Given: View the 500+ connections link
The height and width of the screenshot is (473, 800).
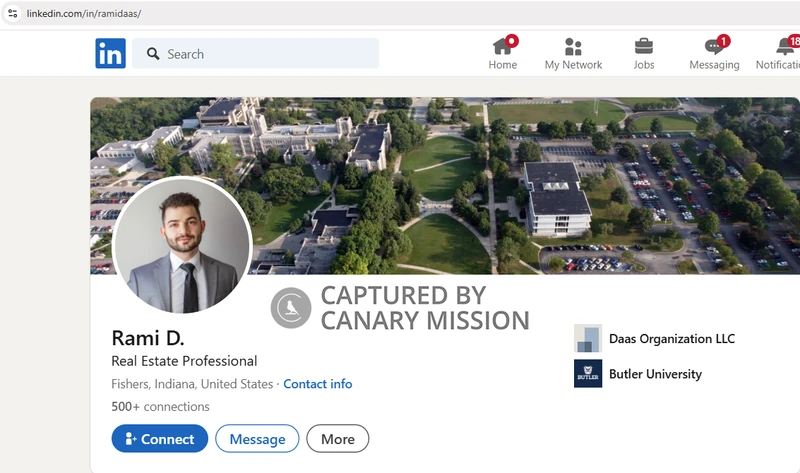Looking at the screenshot, I should click(161, 407).
